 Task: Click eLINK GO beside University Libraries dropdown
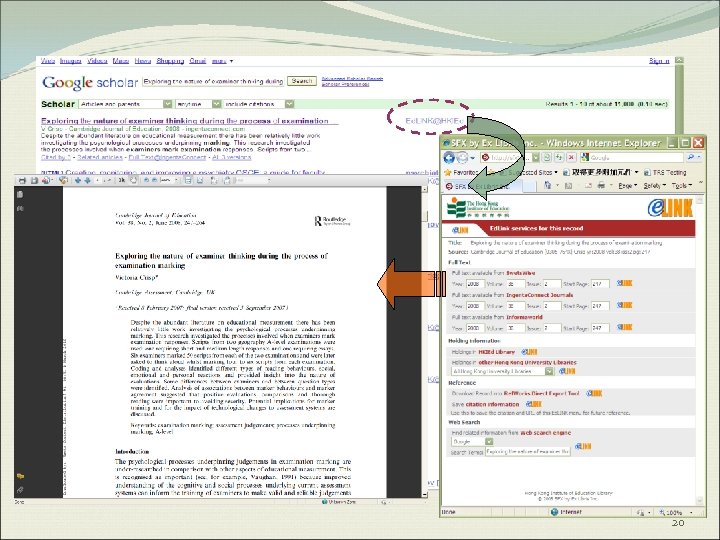coord(567,371)
